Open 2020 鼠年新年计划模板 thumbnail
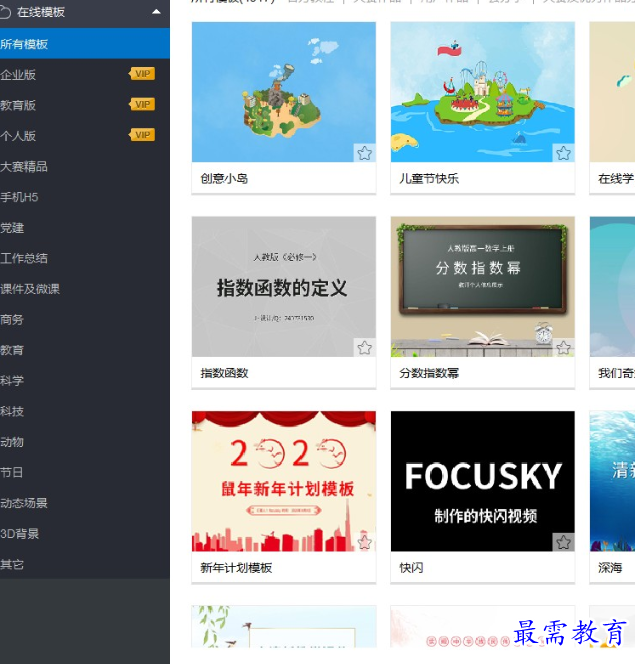This screenshot has width=635, height=664. pos(284,481)
